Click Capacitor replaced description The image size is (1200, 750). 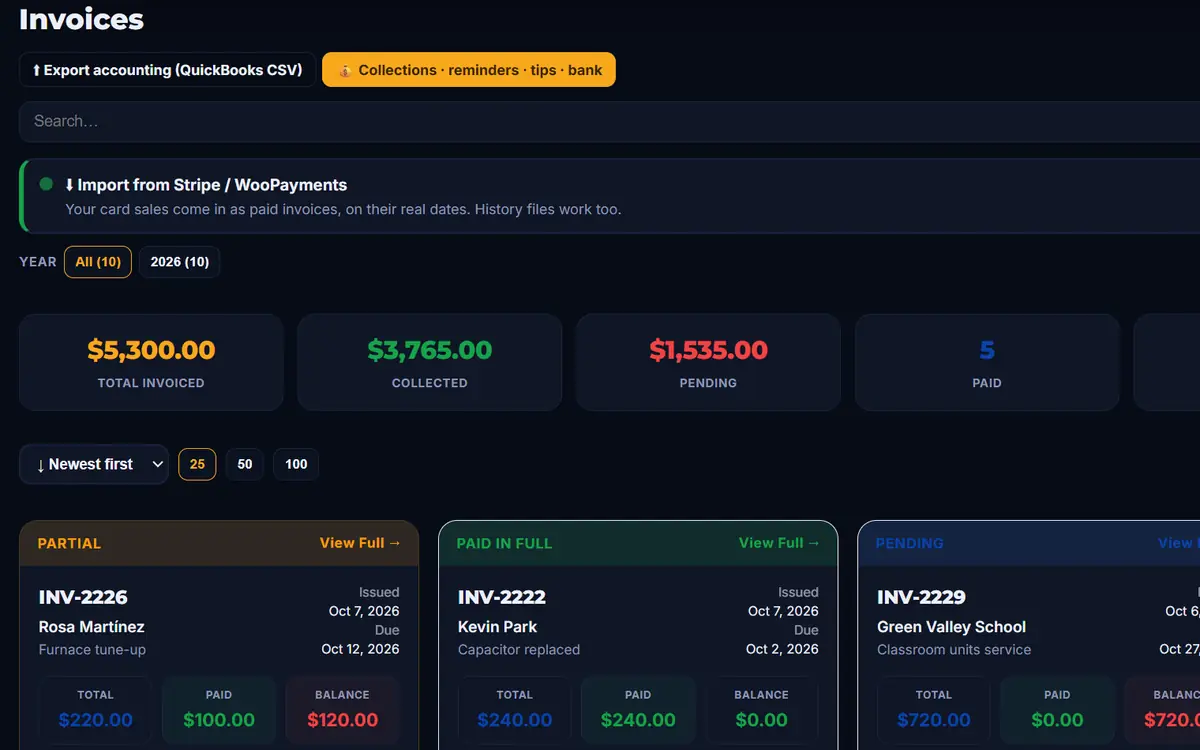519,650
